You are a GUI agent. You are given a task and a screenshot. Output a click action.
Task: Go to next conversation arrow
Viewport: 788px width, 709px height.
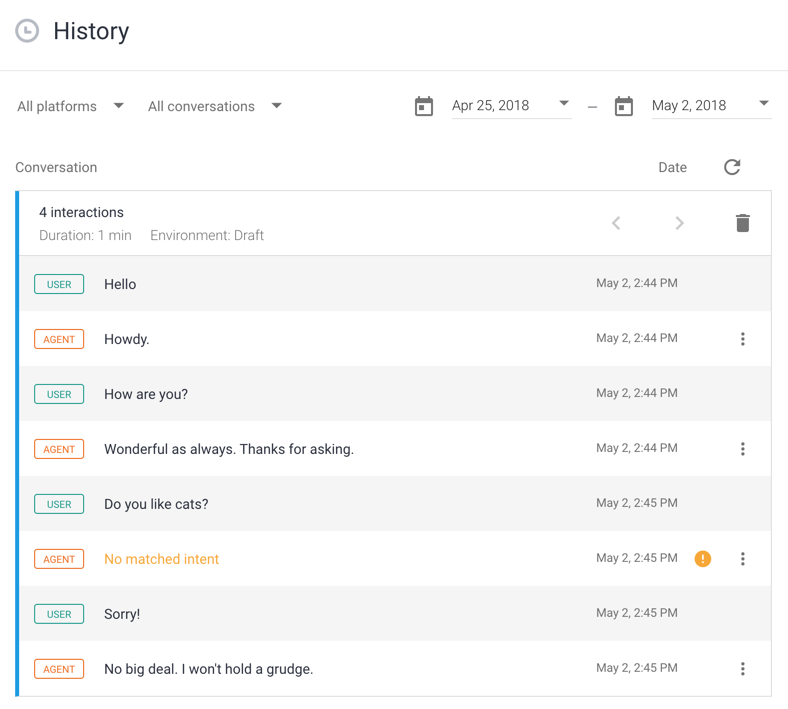pos(679,223)
